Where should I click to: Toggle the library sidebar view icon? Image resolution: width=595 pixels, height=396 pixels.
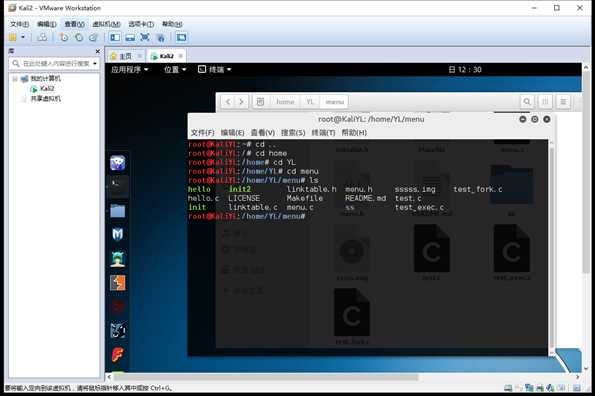click(115, 37)
